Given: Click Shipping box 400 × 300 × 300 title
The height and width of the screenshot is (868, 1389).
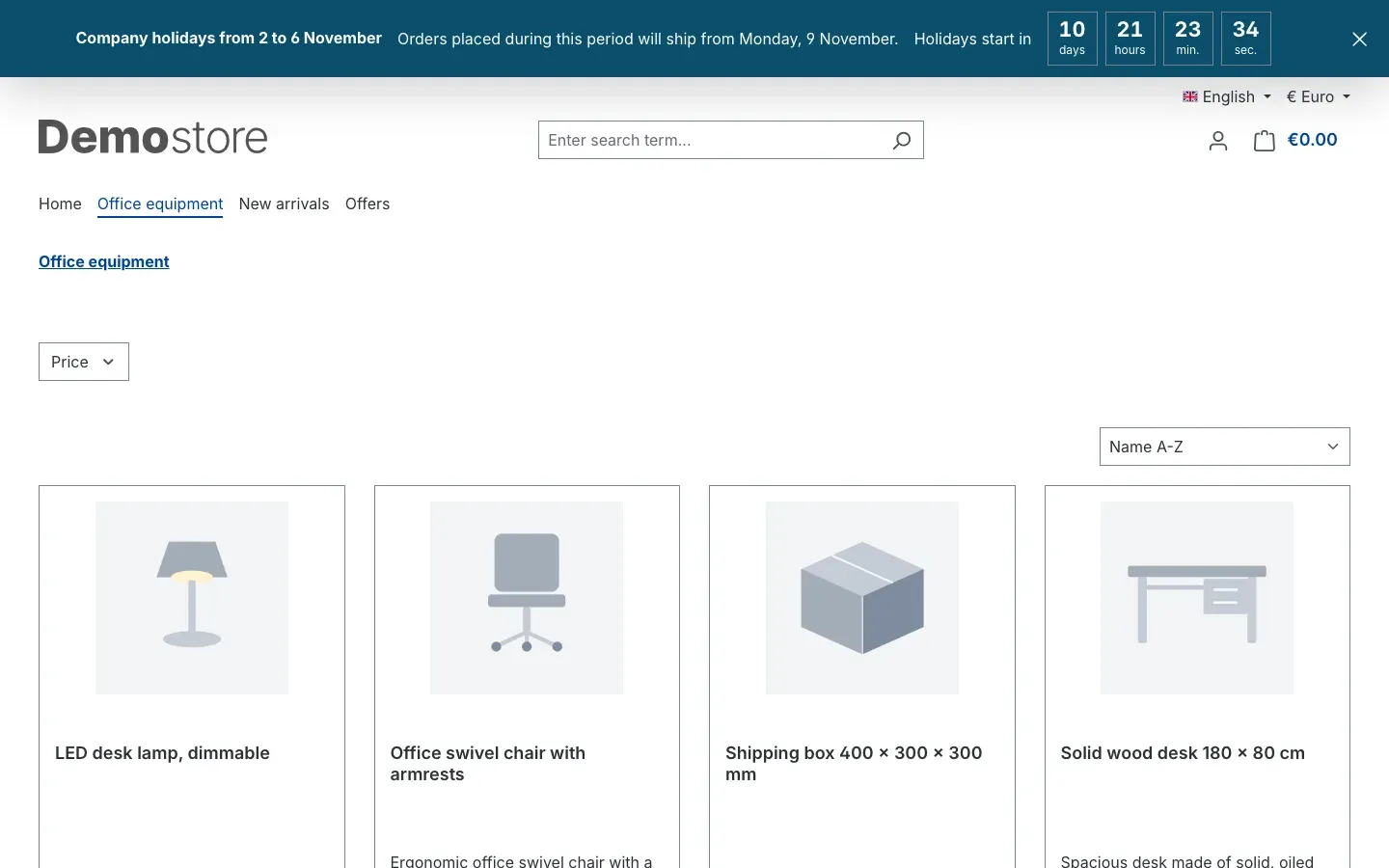Looking at the screenshot, I should point(854,764).
